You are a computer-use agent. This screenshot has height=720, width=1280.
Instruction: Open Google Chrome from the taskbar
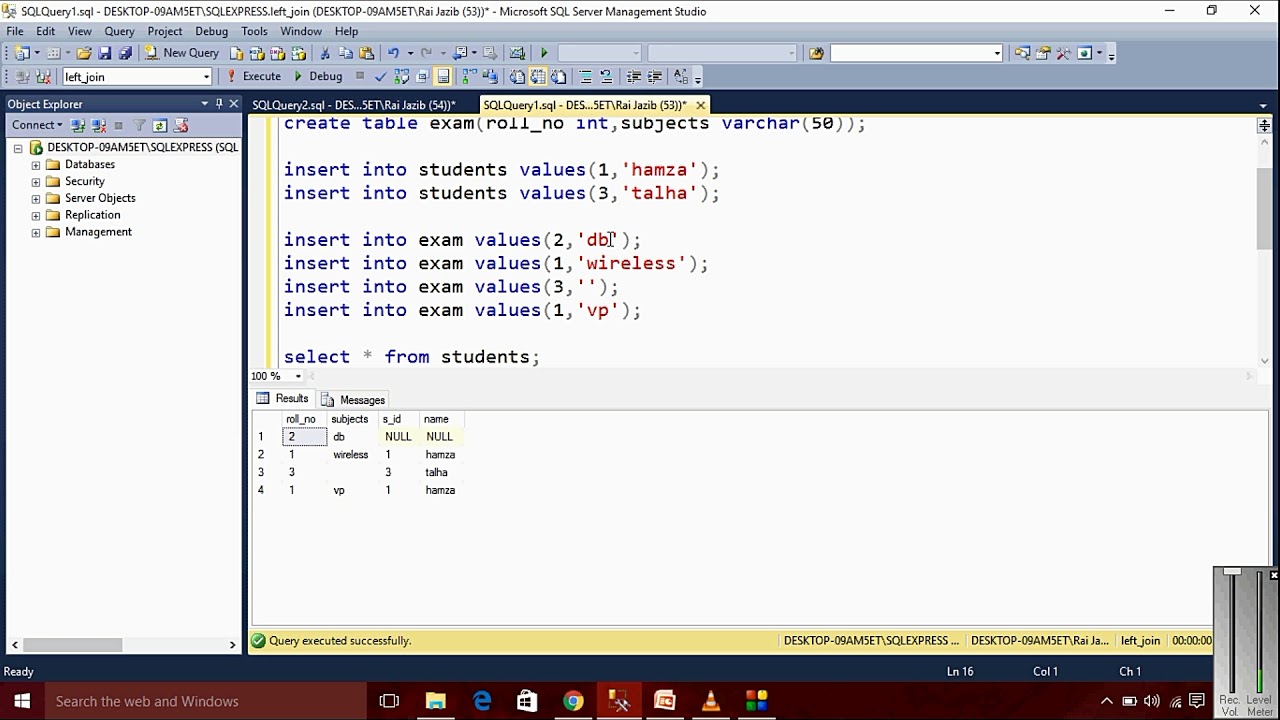click(573, 701)
